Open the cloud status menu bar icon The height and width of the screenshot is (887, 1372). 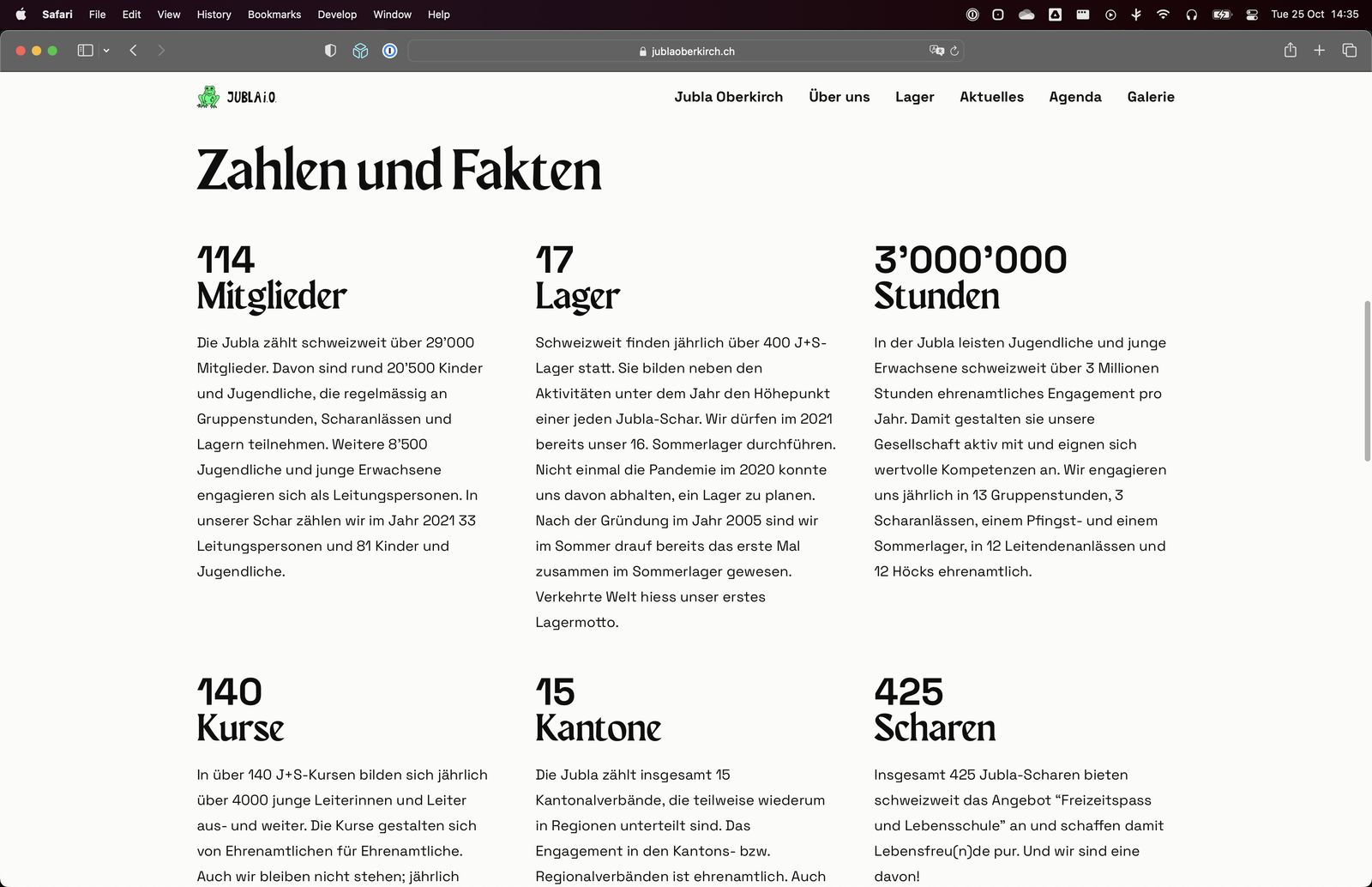(1026, 14)
